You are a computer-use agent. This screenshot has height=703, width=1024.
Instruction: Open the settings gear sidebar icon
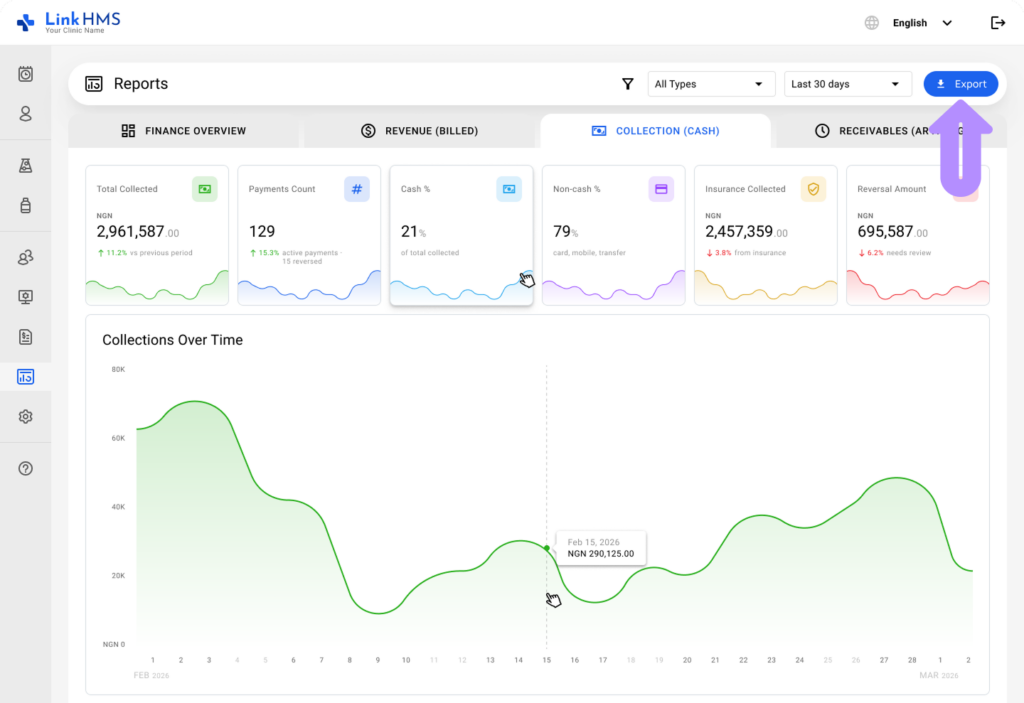click(x=25, y=416)
